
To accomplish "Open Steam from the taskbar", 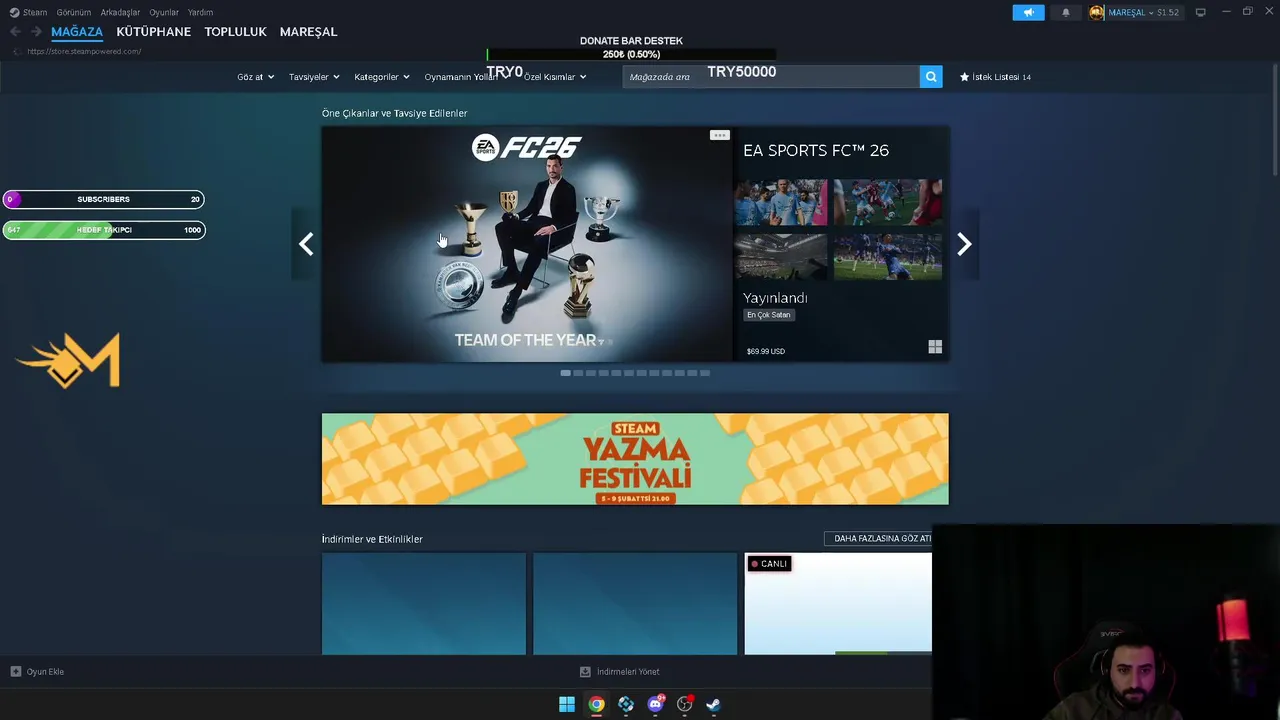I will click(714, 704).
